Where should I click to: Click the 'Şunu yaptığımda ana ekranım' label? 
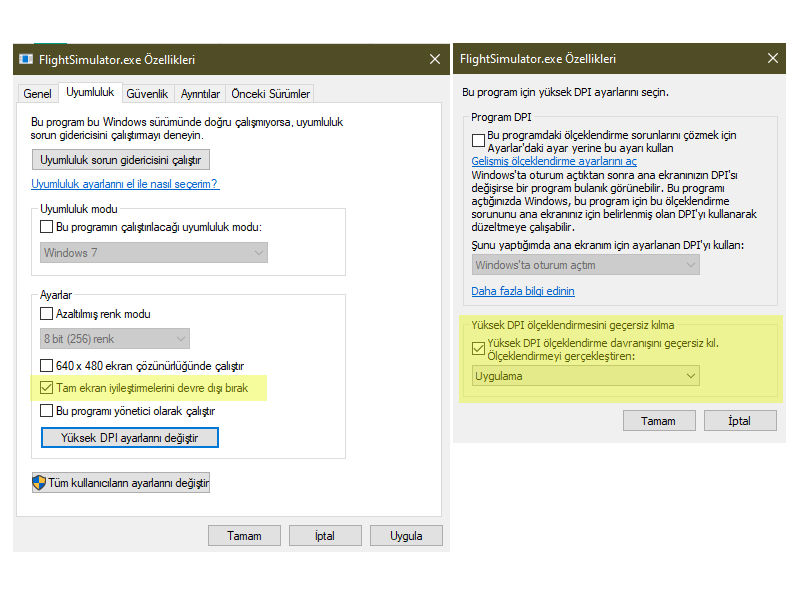[x=608, y=245]
